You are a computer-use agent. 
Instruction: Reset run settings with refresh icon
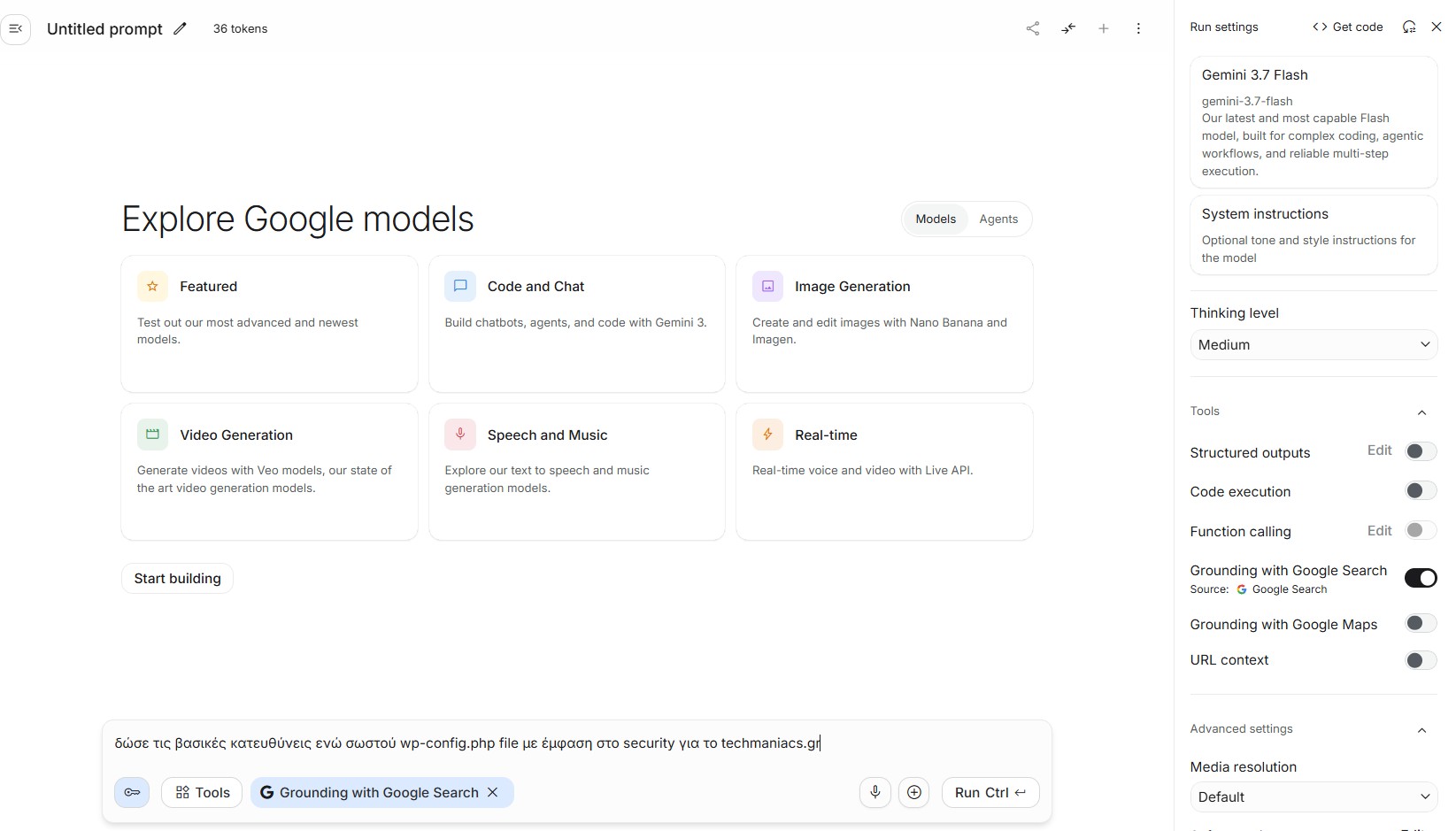tap(1409, 27)
